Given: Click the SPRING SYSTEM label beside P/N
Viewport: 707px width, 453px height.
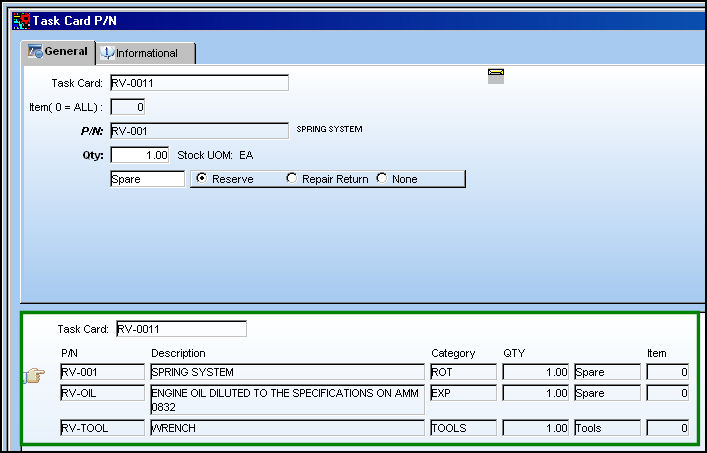Looking at the screenshot, I should (x=329, y=129).
